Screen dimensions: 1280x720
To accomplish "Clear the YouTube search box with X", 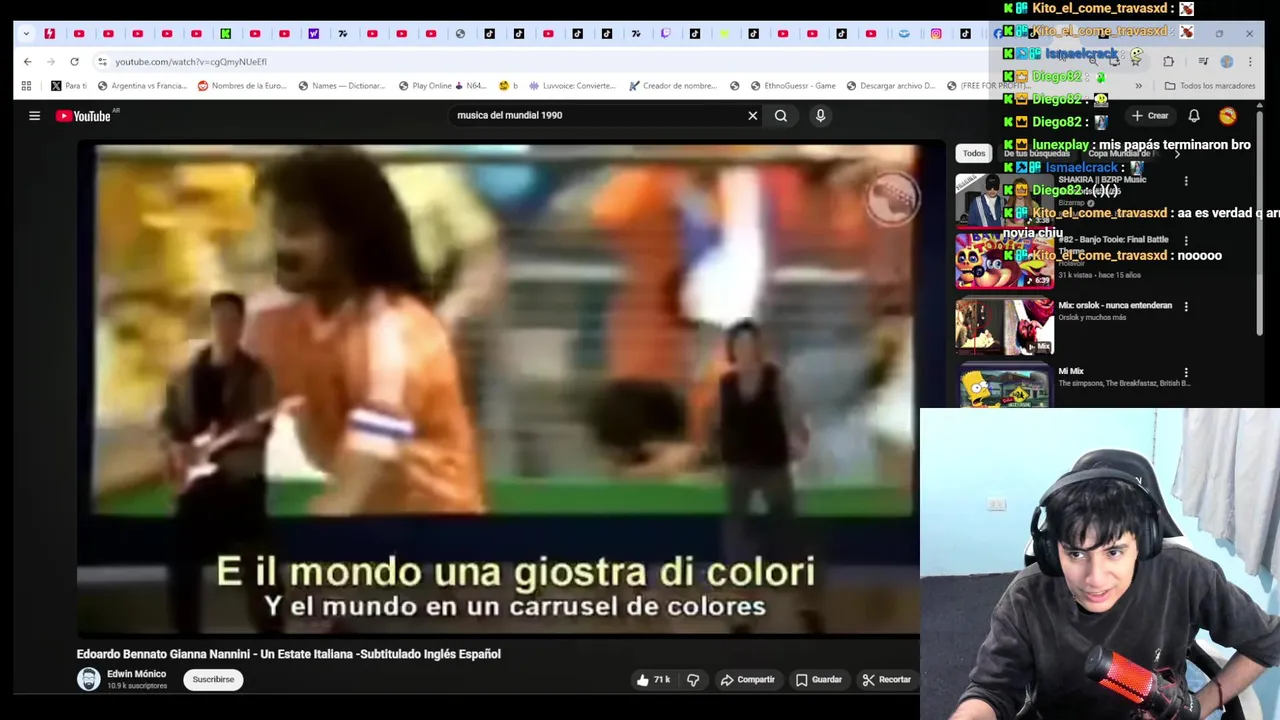I will click(753, 116).
